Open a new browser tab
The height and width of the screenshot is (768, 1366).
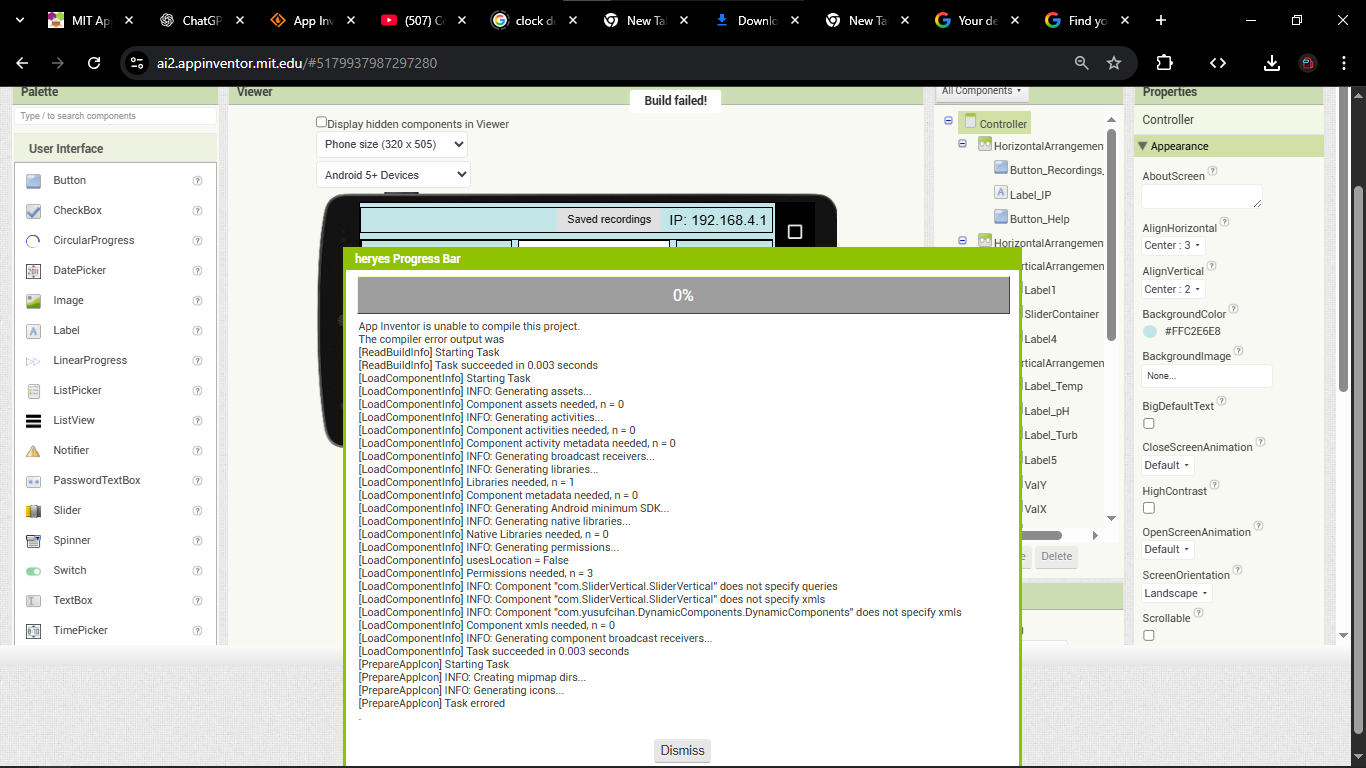[x=1161, y=20]
